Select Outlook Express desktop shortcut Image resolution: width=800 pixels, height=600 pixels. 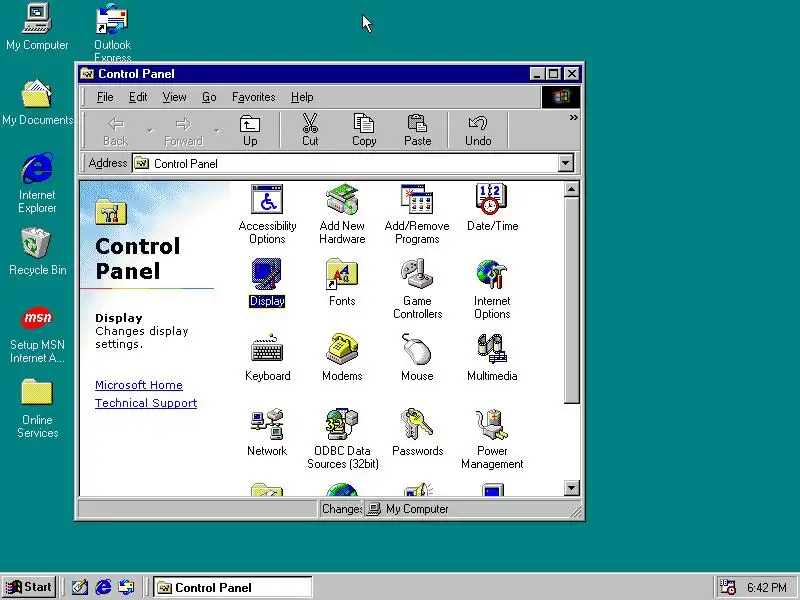(x=112, y=32)
